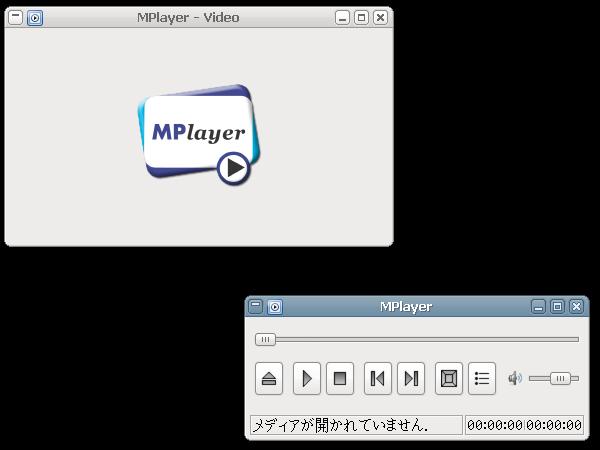Toggle fullscreen mode button

point(449,378)
